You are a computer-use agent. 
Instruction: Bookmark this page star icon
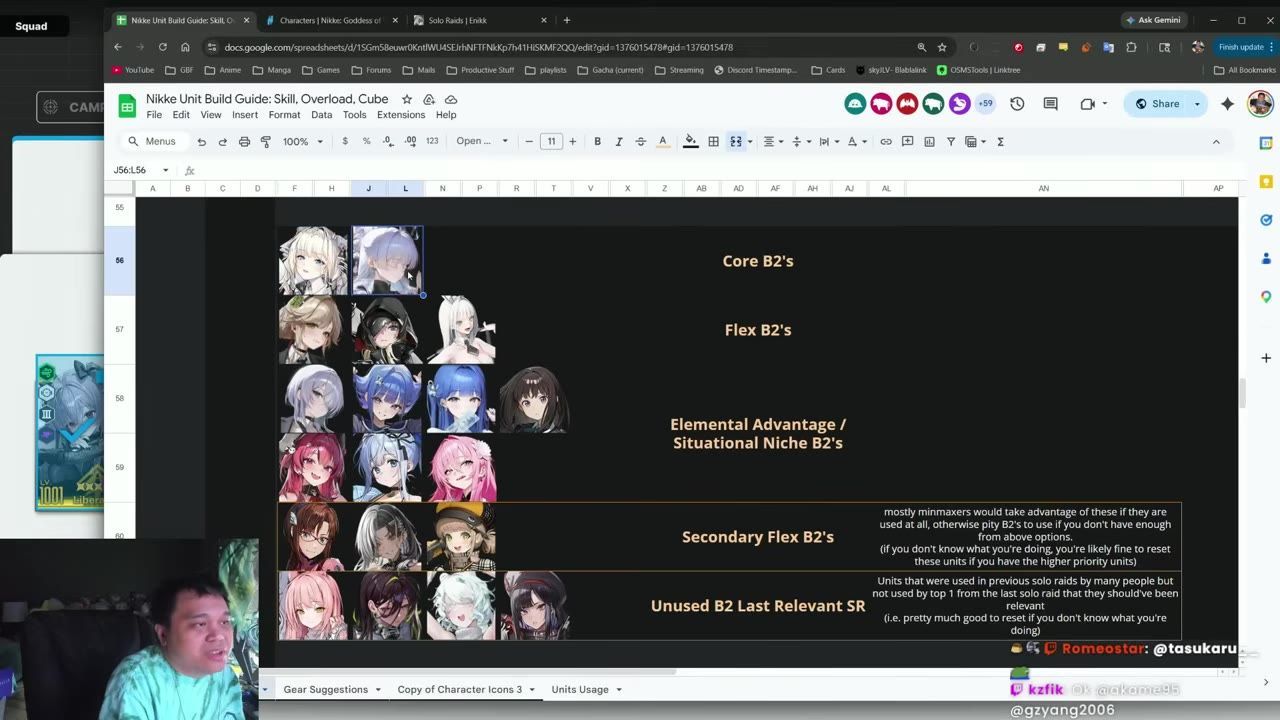pyautogui.click(x=942, y=47)
